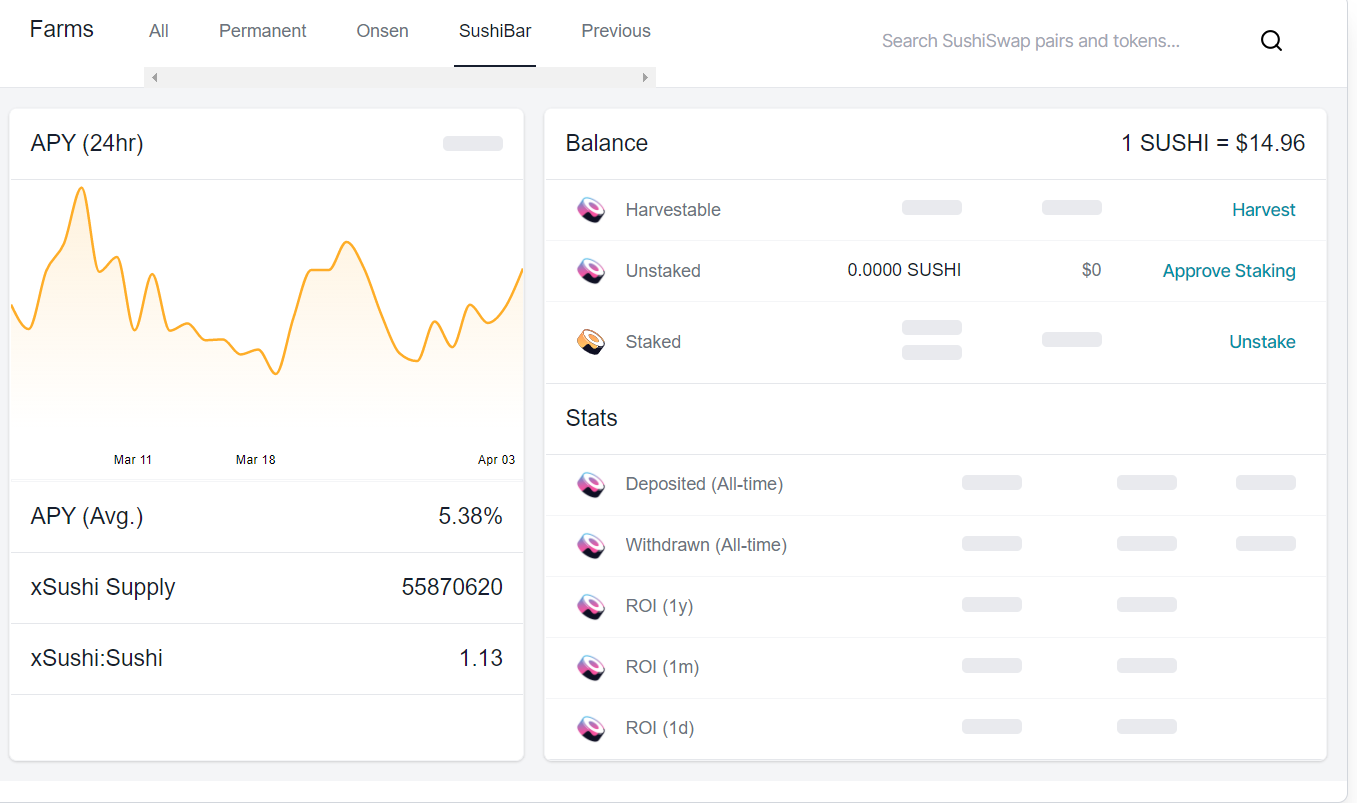The width and height of the screenshot is (1357, 803).
Task: Click the ROI (1d) label
Action: (x=660, y=729)
